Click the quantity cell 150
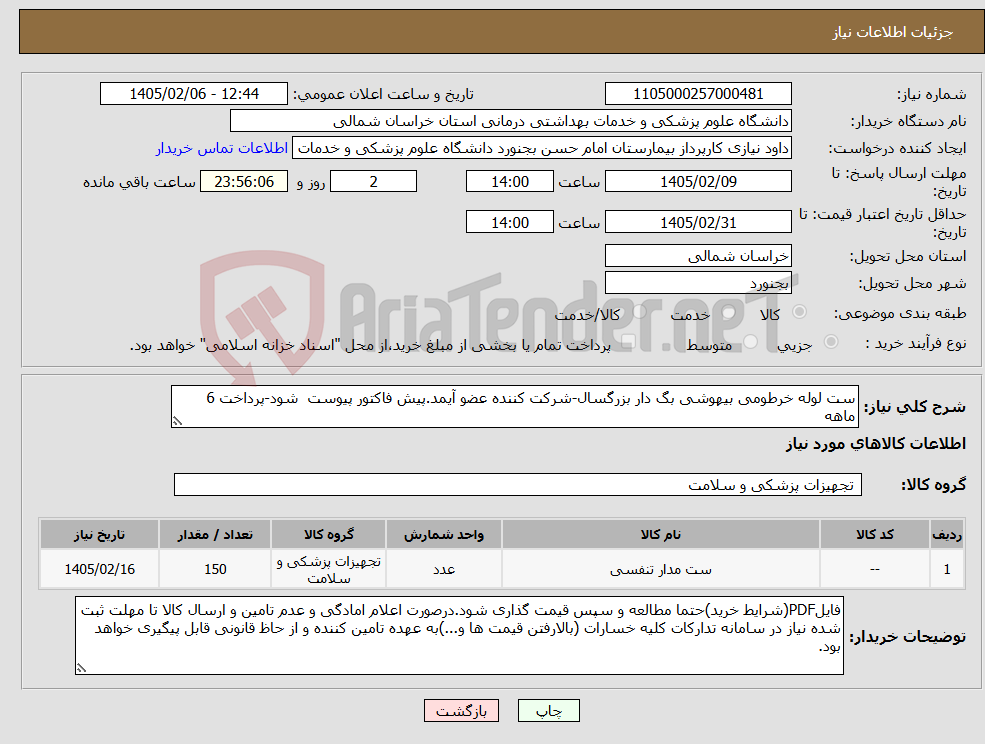 tap(215, 569)
